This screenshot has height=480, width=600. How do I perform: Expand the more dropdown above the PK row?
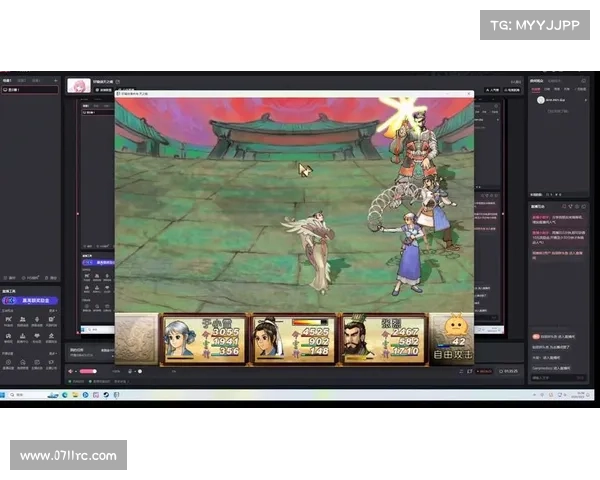(x=53, y=310)
